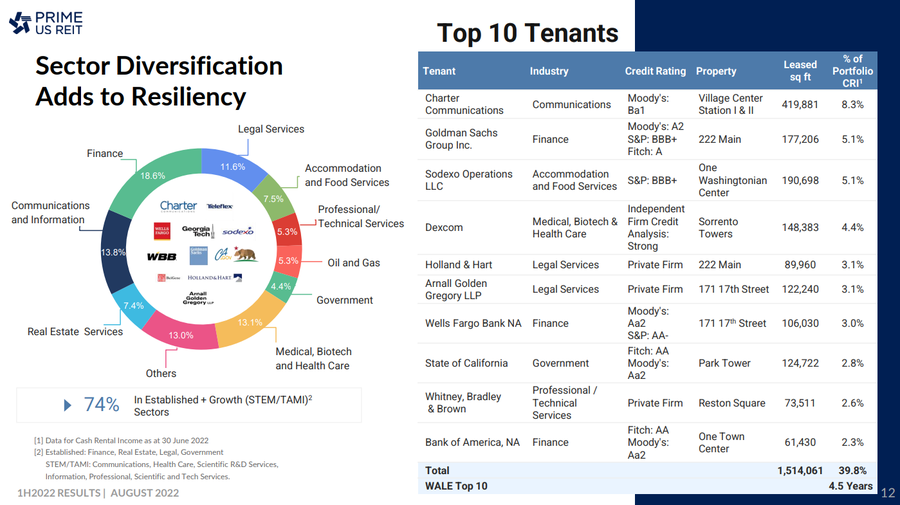
Task: Click the Medical, Biotech and Health Care chart label
Action: [x=313, y=359]
